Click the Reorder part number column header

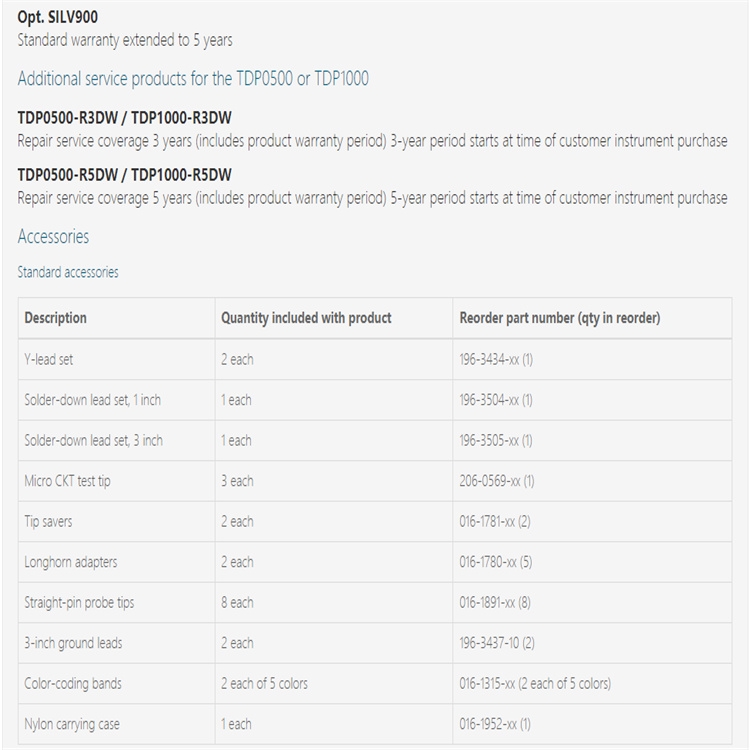click(559, 318)
